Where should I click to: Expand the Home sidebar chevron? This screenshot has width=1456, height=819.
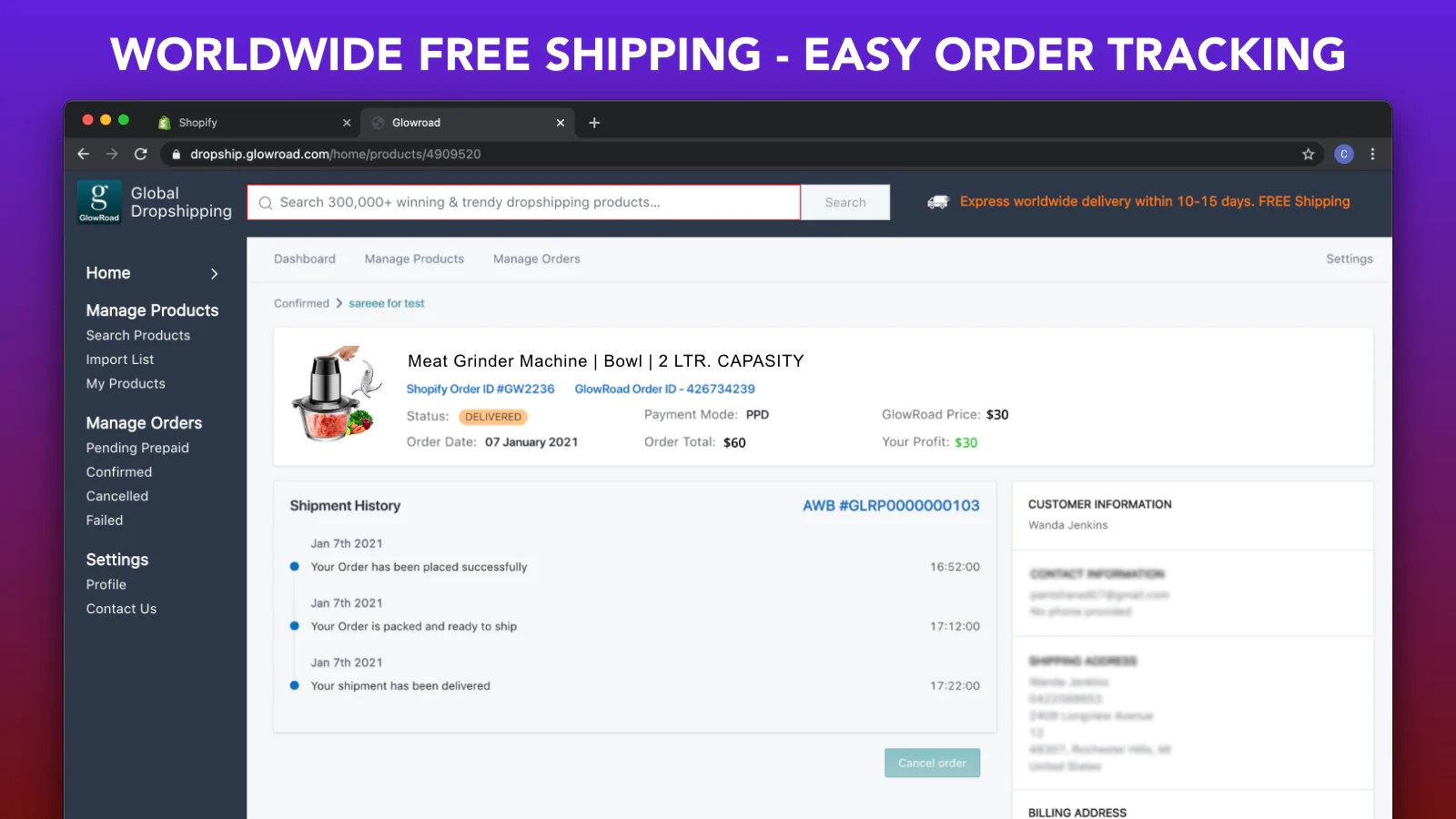click(x=215, y=274)
